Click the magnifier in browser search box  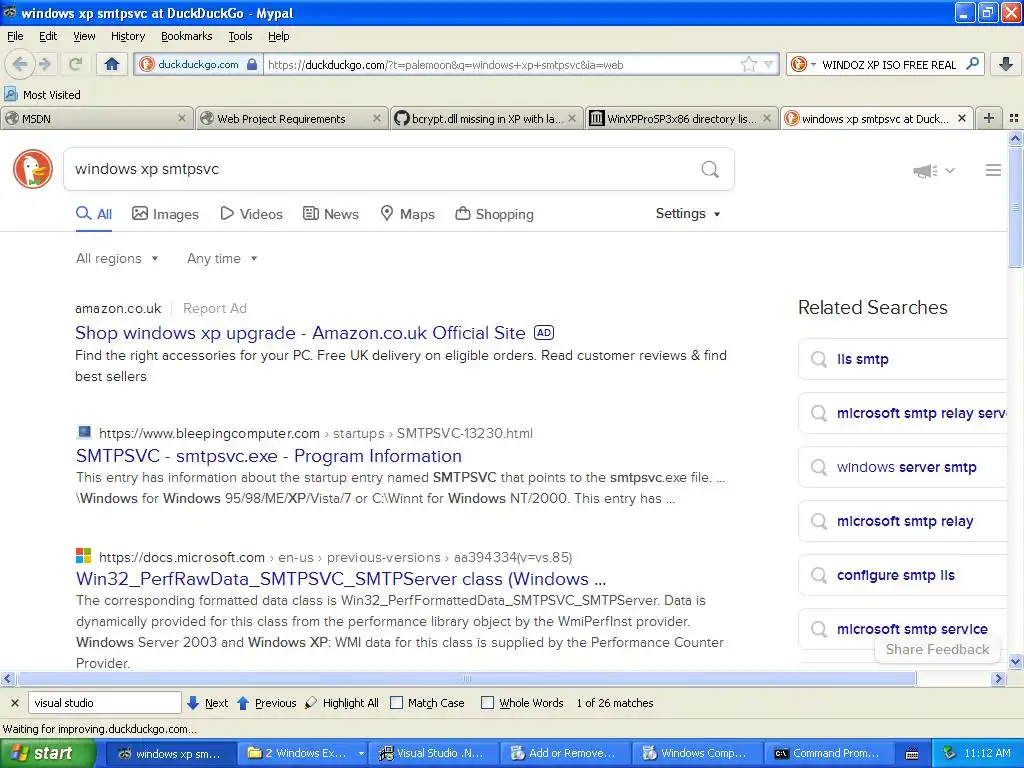tap(972, 63)
